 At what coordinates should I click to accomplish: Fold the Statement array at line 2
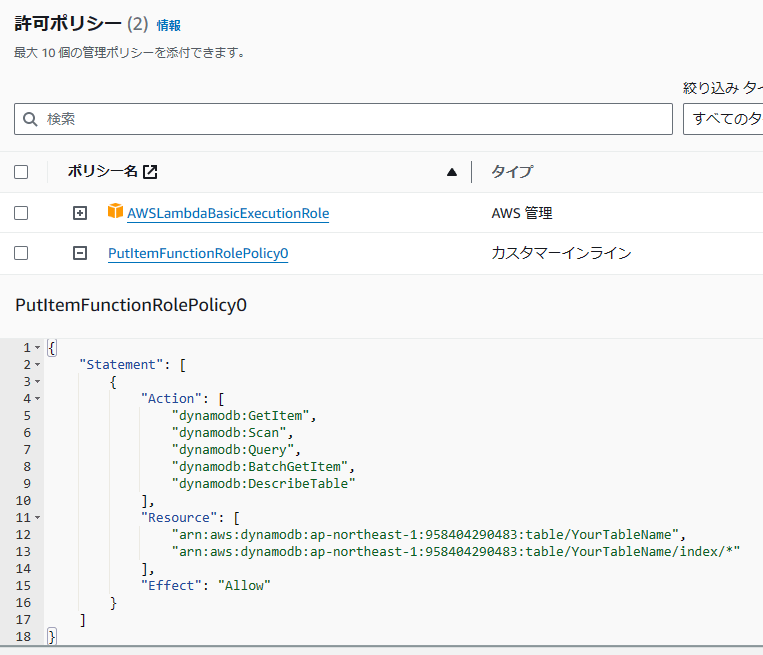(x=38, y=365)
